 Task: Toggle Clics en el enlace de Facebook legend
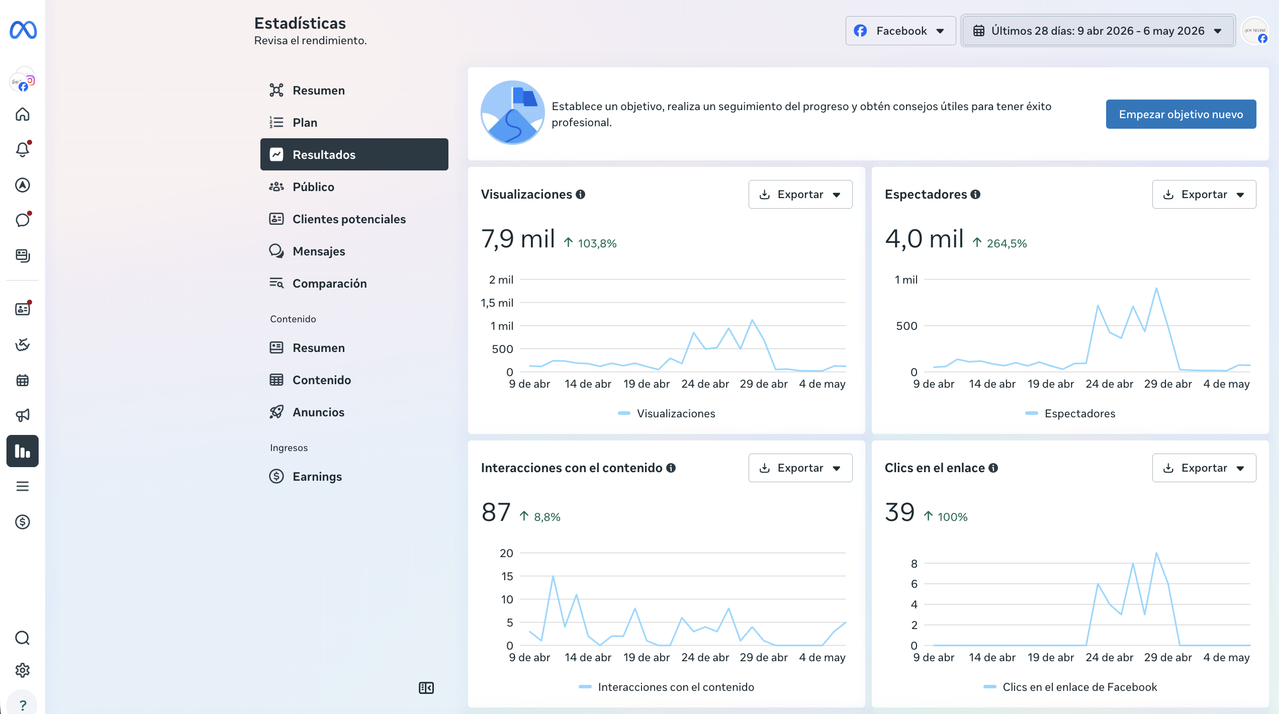(x=1070, y=687)
